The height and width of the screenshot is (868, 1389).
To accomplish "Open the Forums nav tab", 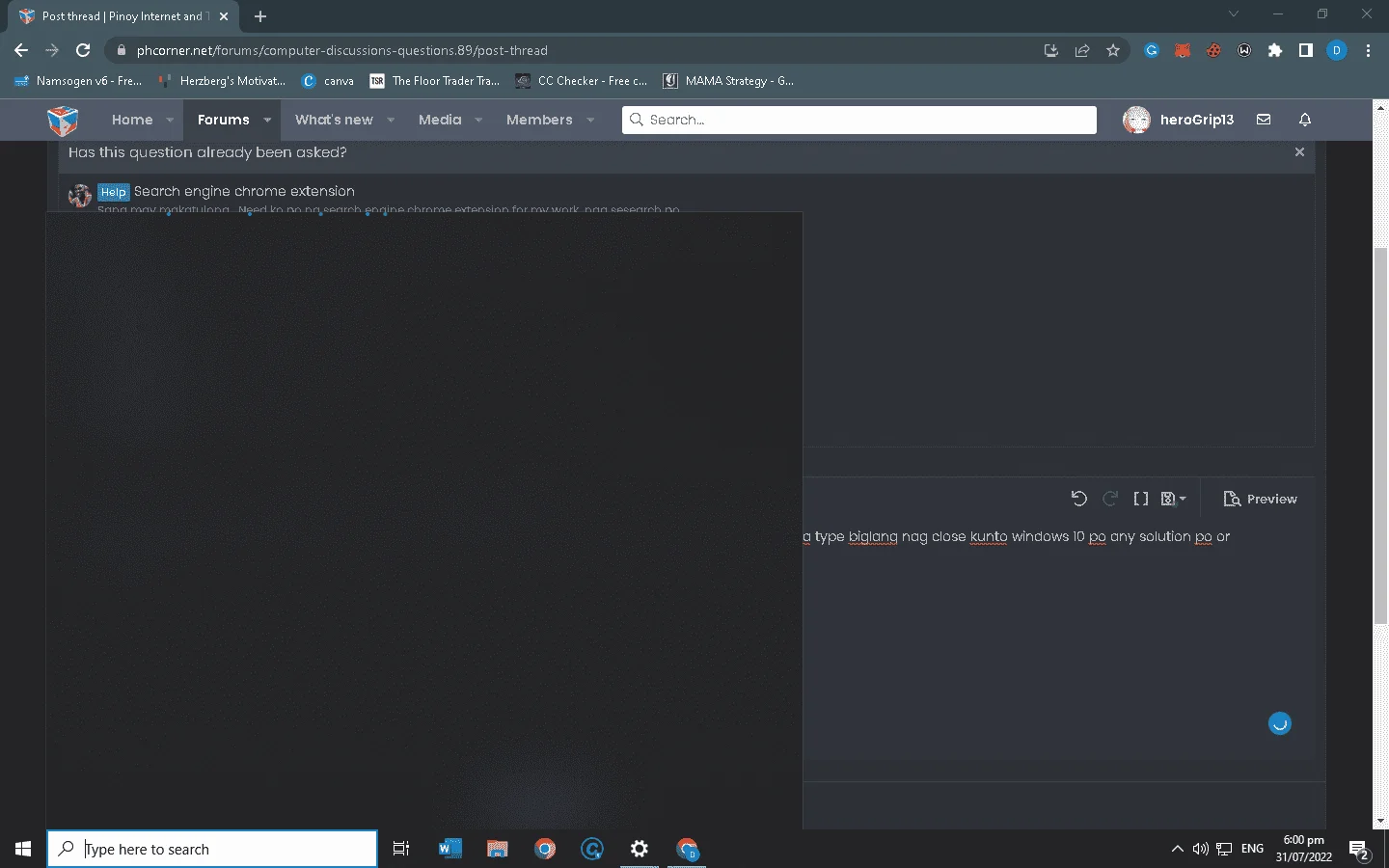I will click(x=223, y=120).
